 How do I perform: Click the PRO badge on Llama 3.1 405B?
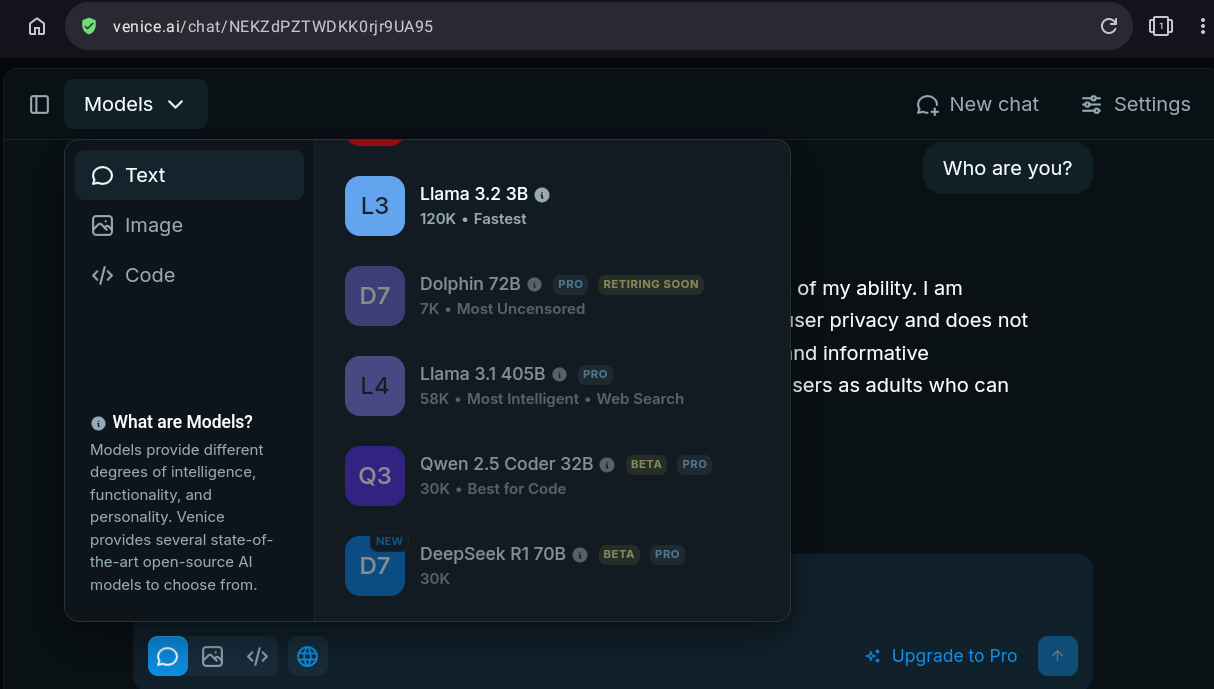point(595,374)
